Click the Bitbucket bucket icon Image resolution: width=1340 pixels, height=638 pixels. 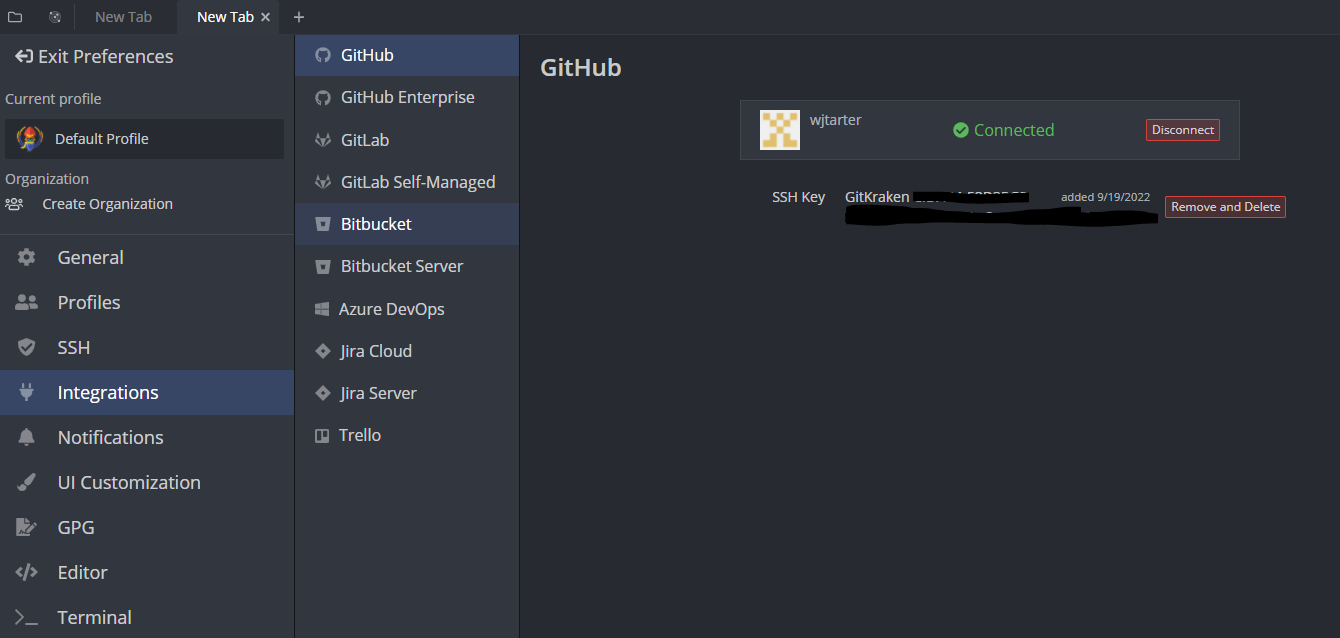[323, 224]
